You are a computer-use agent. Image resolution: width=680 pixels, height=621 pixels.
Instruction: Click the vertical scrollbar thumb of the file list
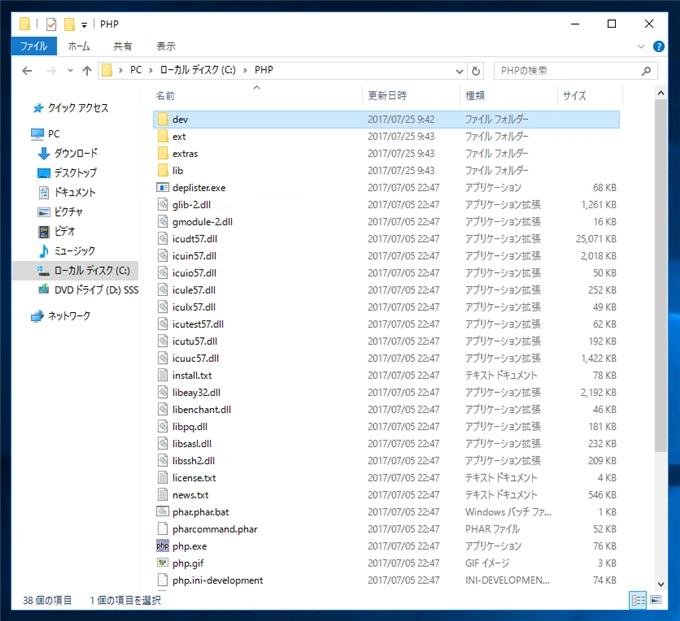click(x=660, y=275)
